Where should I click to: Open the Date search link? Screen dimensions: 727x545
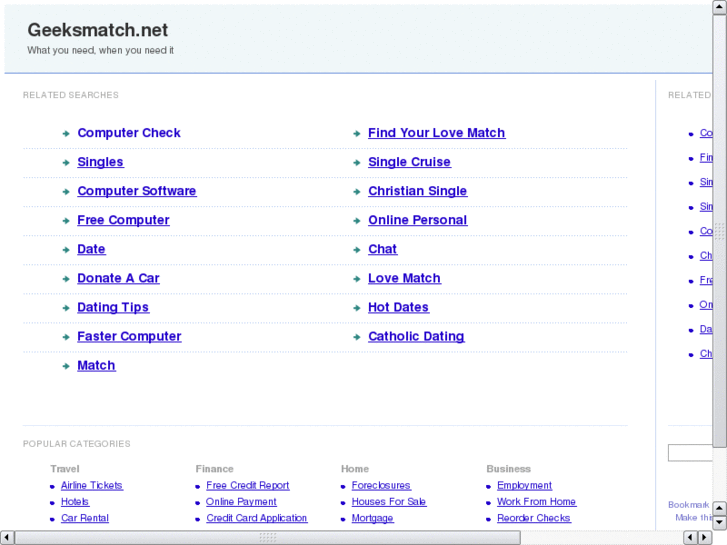[91, 249]
